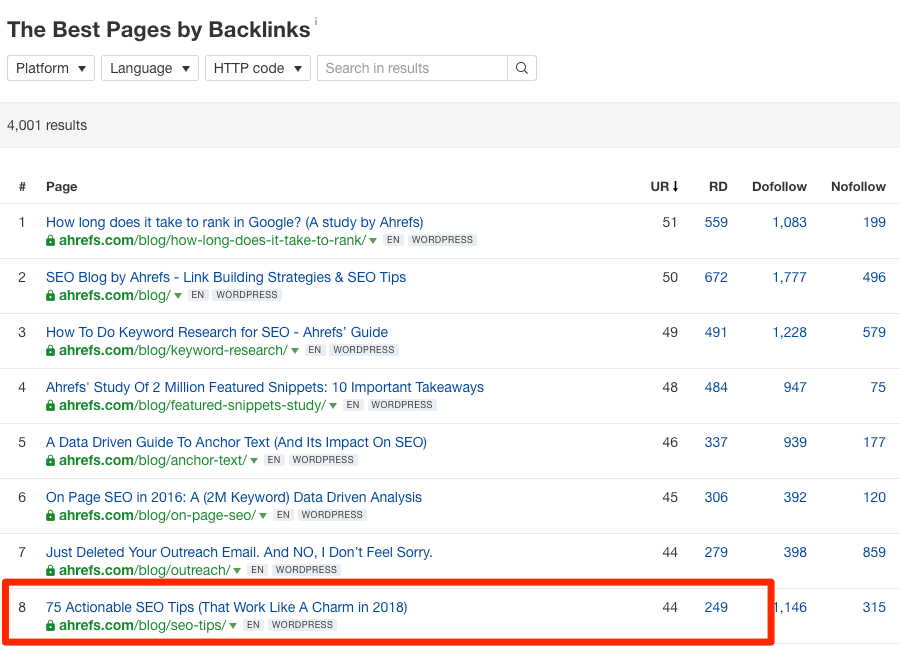Click the lock icon on the anchor-text row

50,459
